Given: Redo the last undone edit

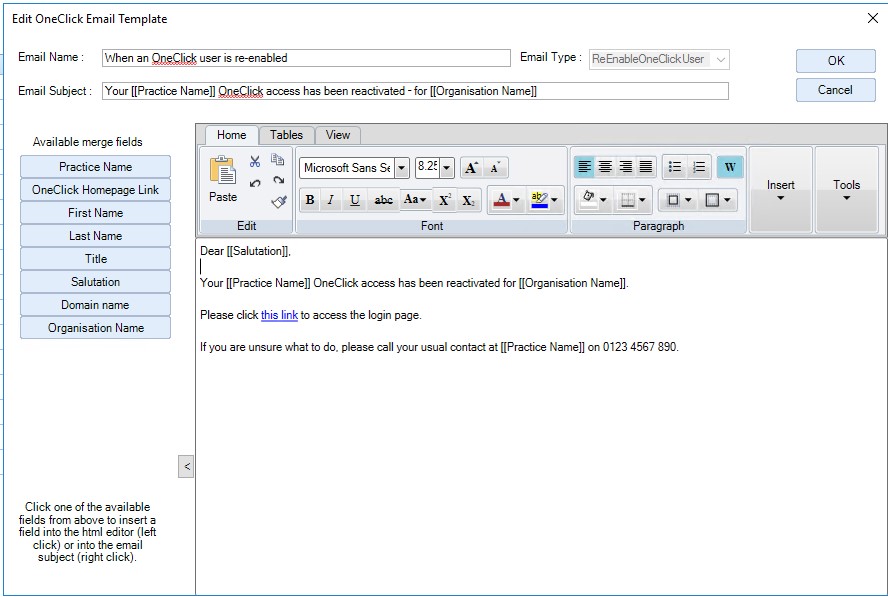Looking at the screenshot, I should pos(278,181).
